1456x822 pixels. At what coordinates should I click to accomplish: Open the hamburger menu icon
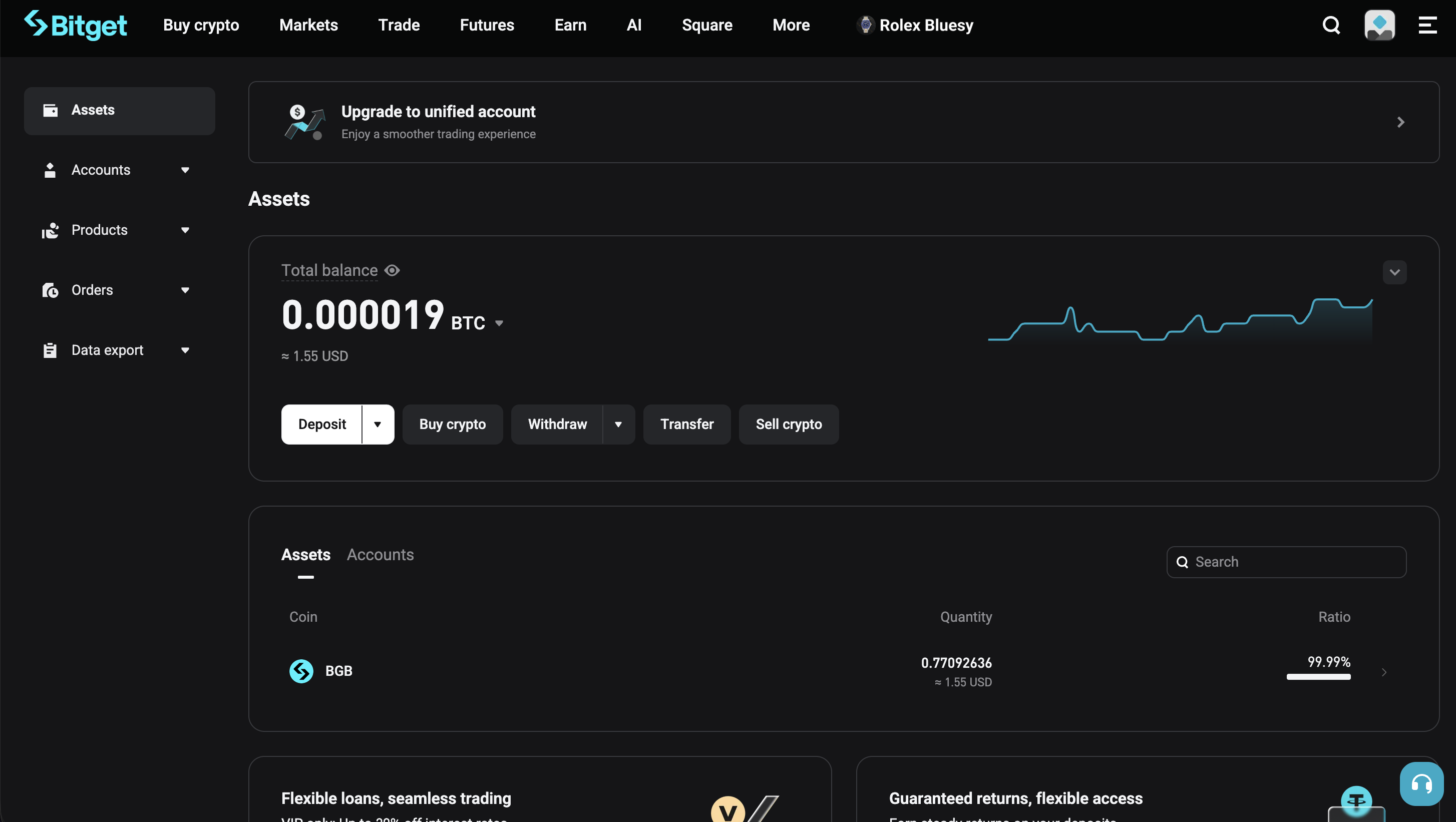[x=1428, y=25]
